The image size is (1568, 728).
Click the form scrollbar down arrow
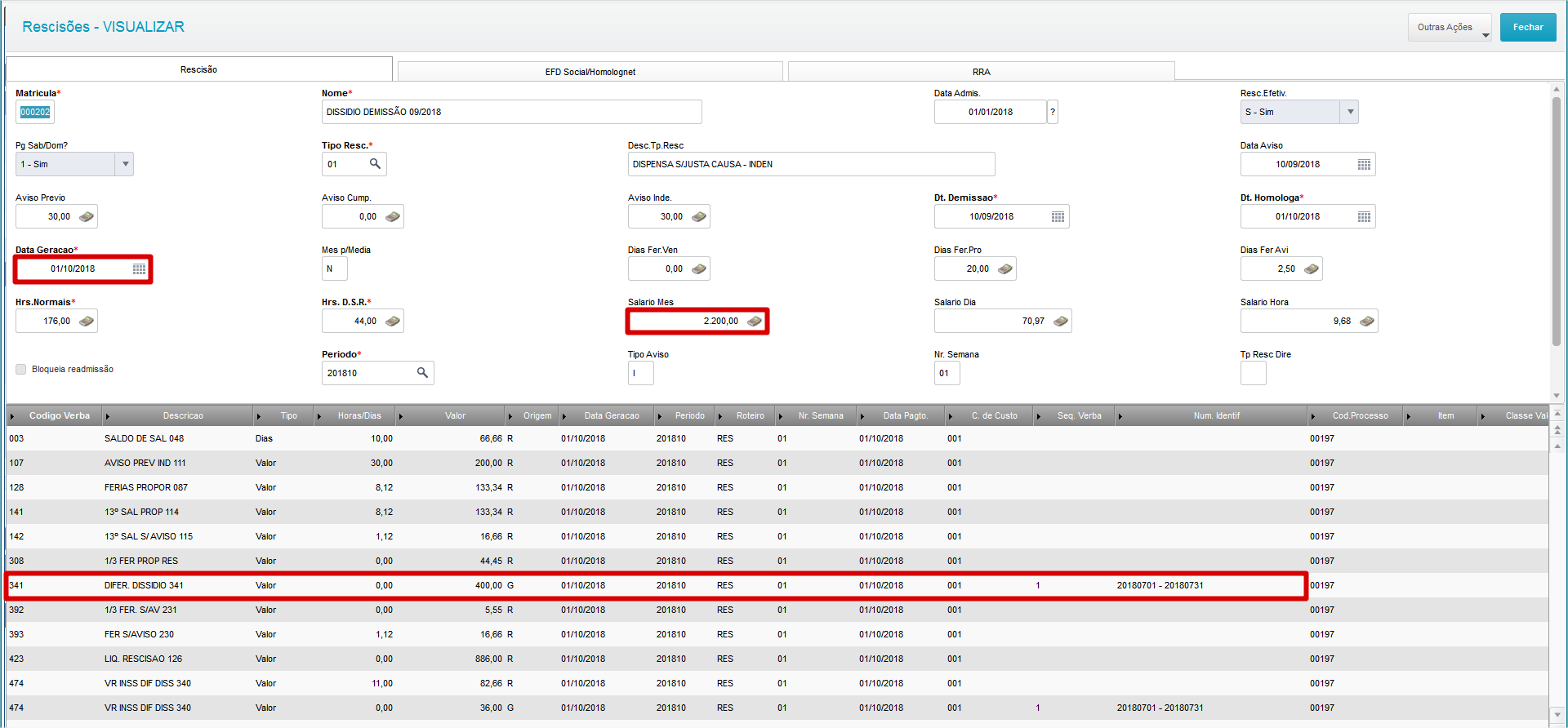point(1557,395)
